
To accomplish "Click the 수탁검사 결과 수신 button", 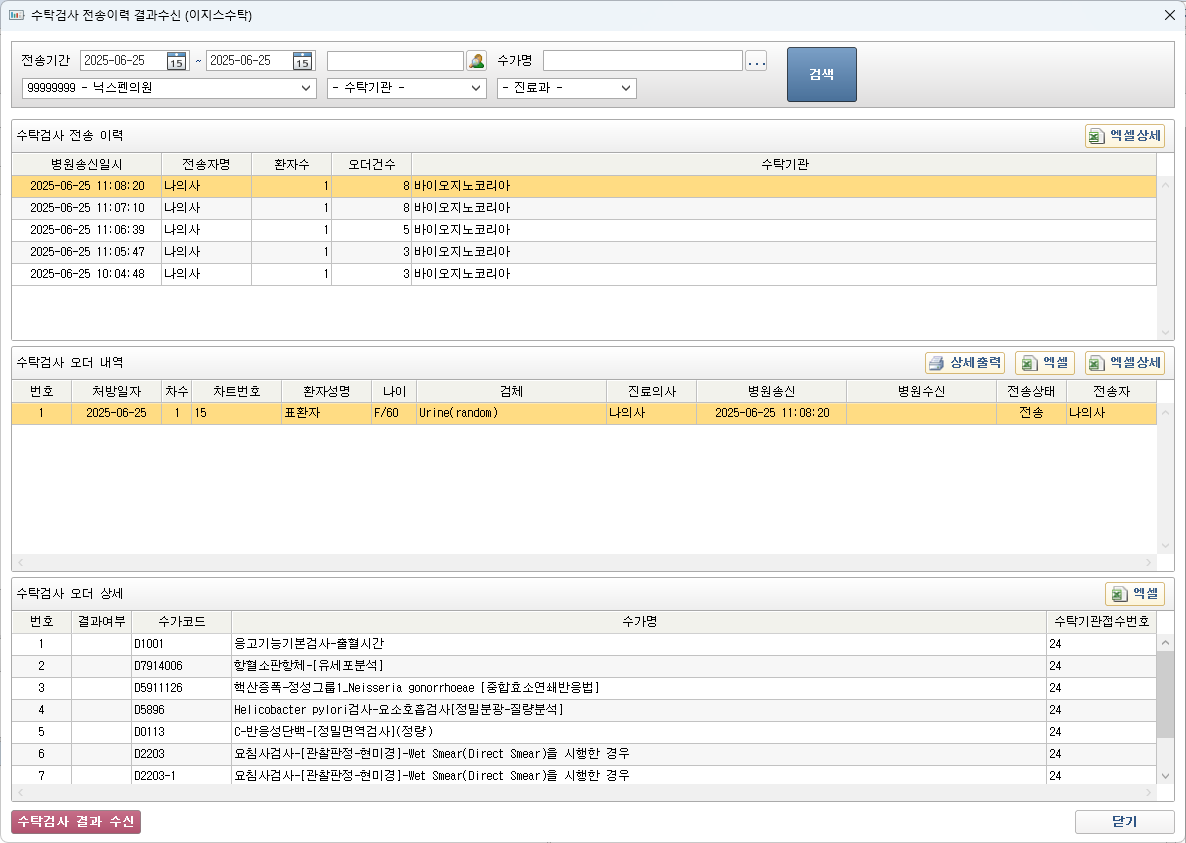I will [x=76, y=822].
